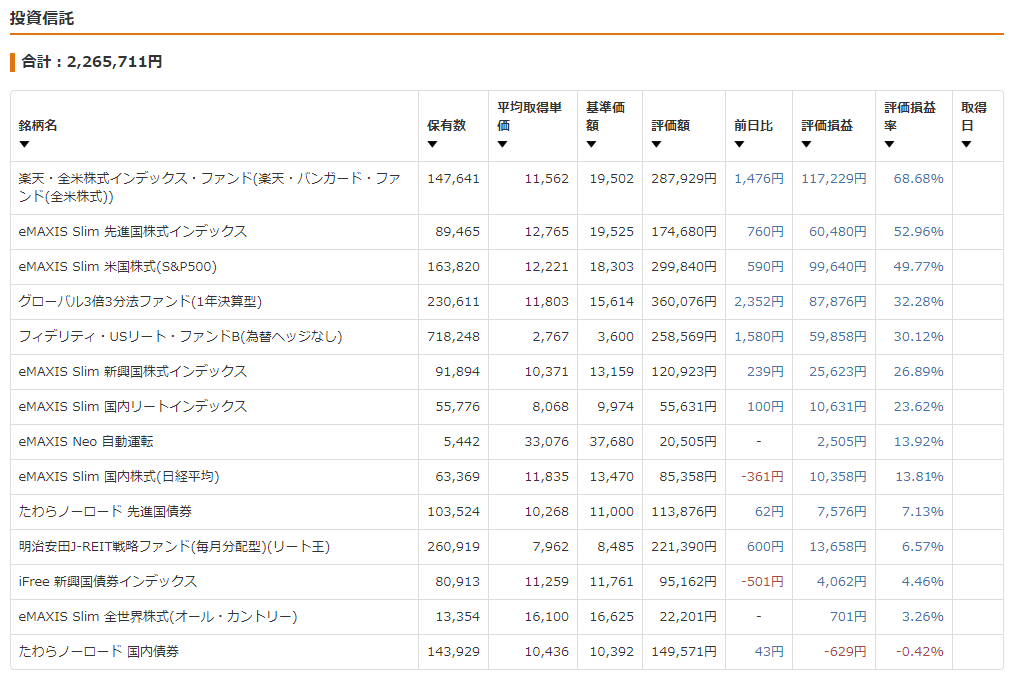Select eMAXIS Slim 新興国株式インデックス name
The height and width of the screenshot is (683, 1015).
(x=133, y=372)
